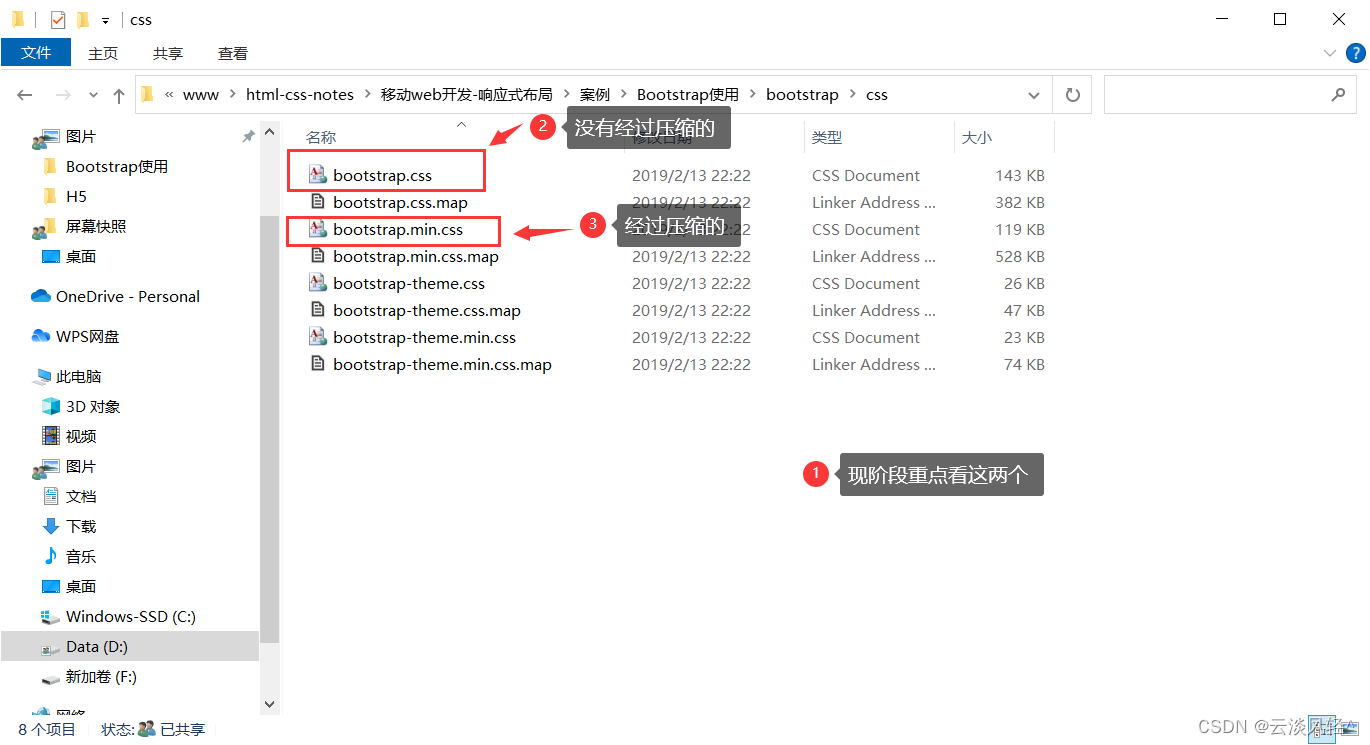
Task: Select the bootstrap-theme.min.css file icon
Action: pos(317,337)
